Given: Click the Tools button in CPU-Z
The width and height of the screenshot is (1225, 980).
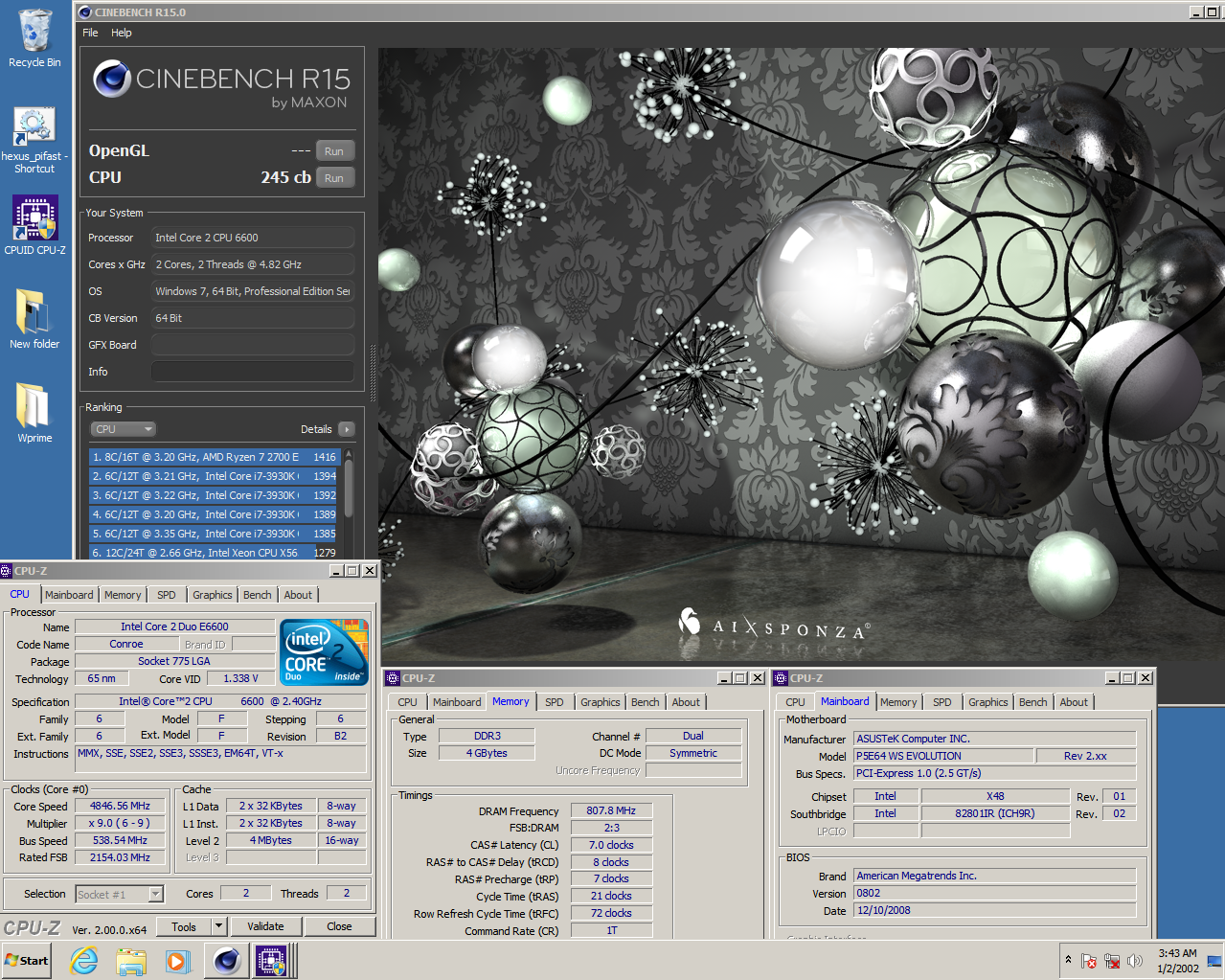Looking at the screenshot, I should point(184,926).
